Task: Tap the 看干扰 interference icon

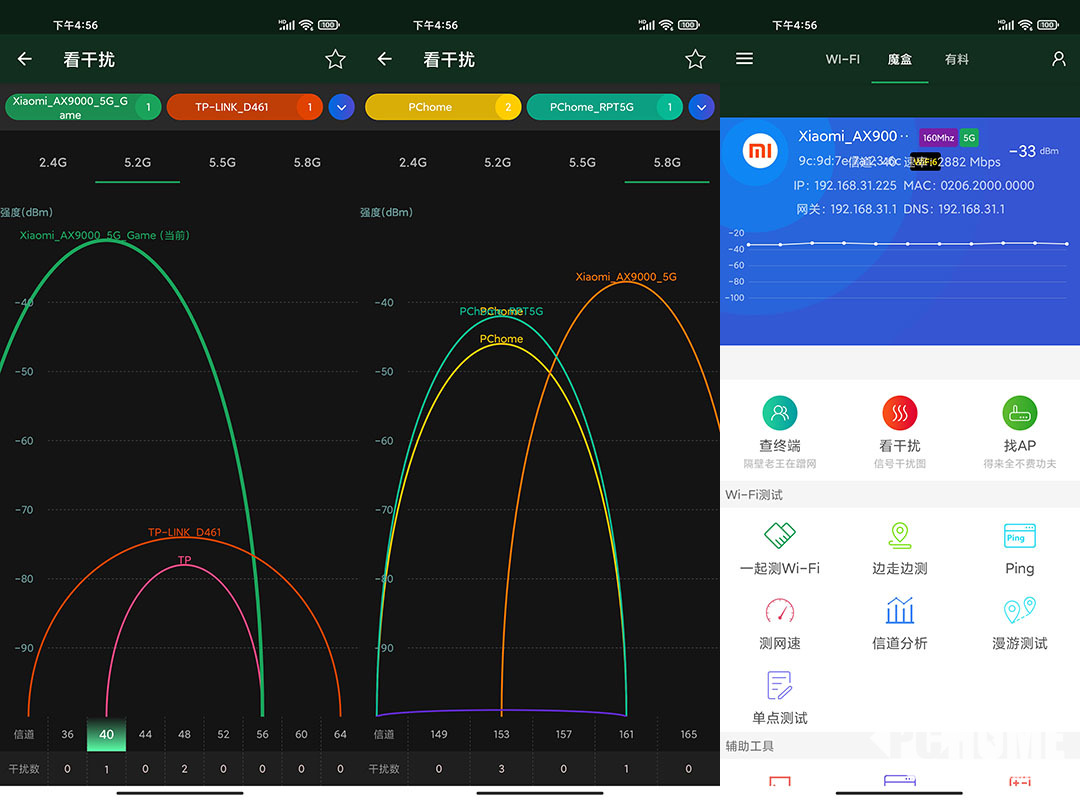Action: point(899,413)
